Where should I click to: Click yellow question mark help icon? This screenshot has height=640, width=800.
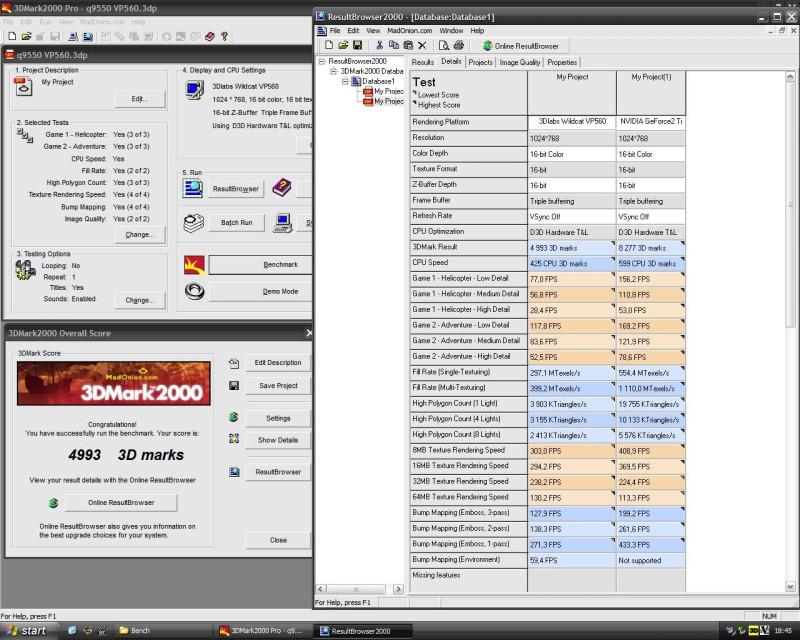tap(224, 36)
